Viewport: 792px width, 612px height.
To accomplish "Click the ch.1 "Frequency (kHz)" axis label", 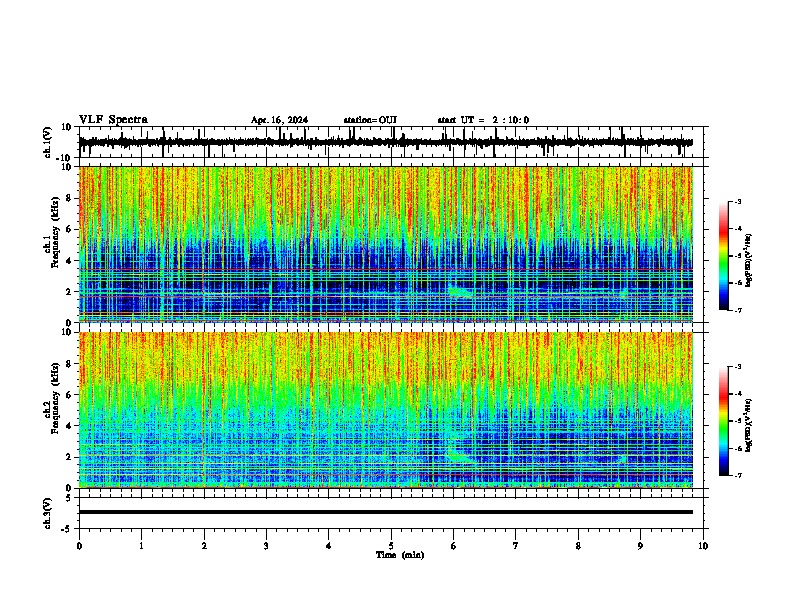I will click(56, 231).
